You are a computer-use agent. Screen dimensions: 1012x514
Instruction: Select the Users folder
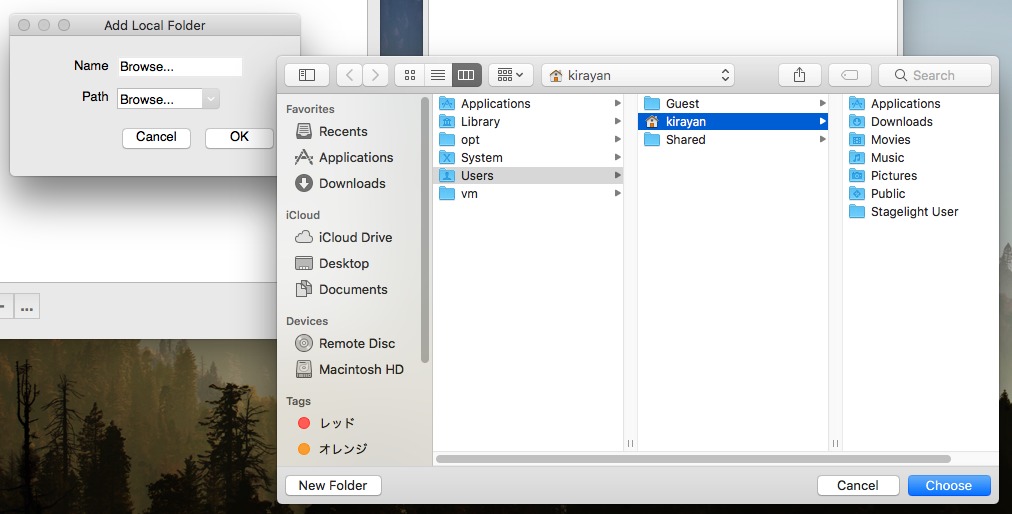click(x=528, y=176)
